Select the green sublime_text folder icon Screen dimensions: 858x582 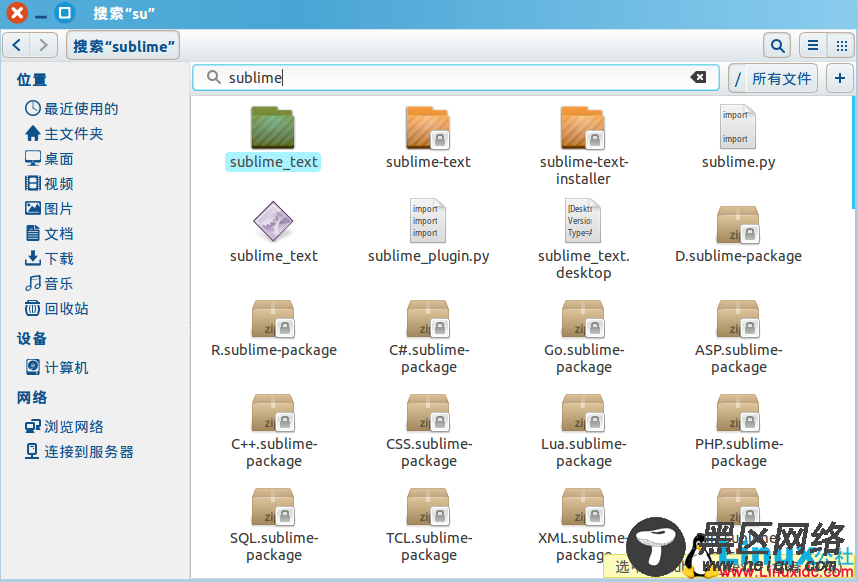click(x=273, y=128)
